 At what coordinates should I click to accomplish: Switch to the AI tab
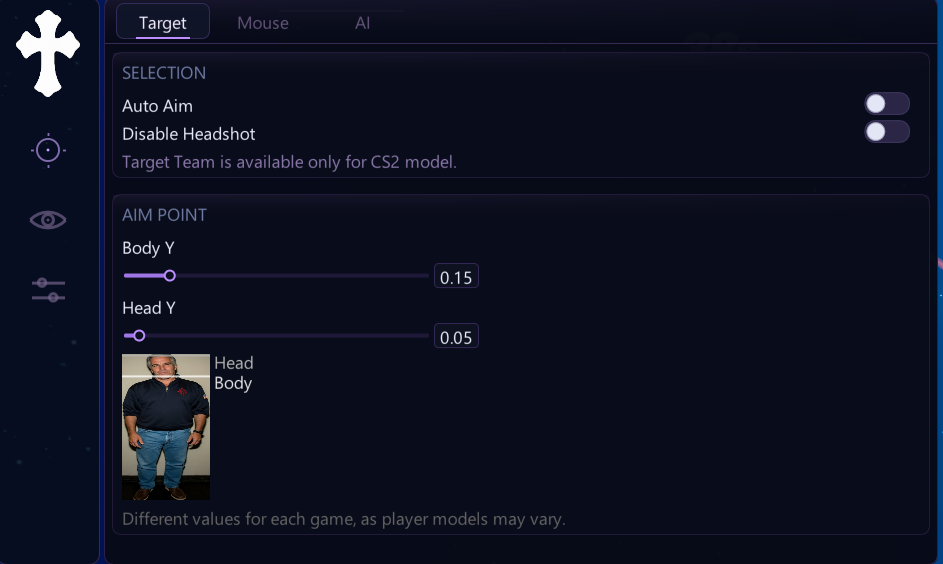[362, 23]
